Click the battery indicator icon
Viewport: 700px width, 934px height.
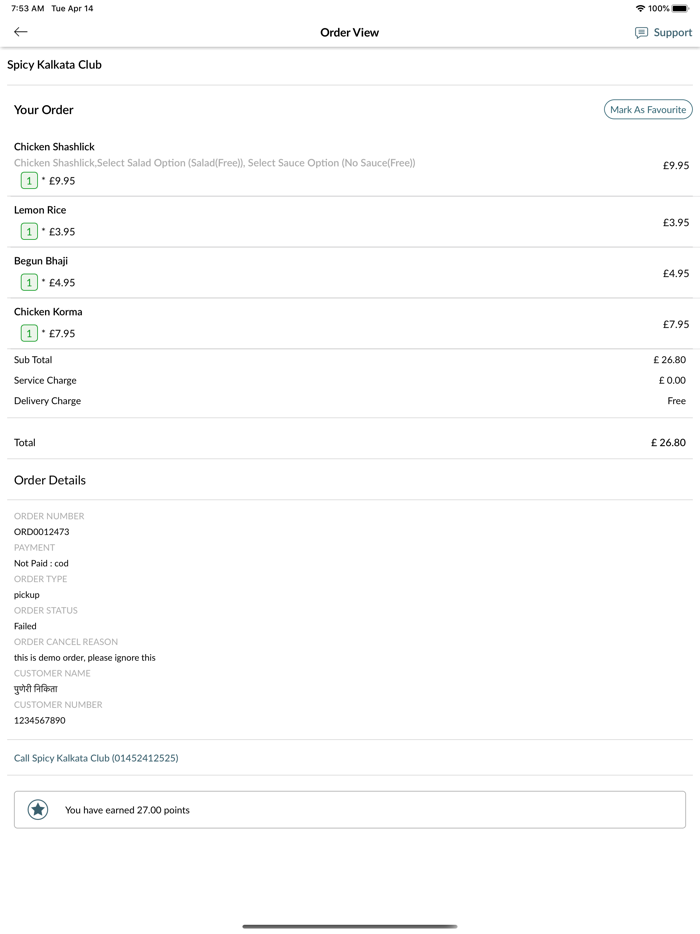[x=681, y=8]
